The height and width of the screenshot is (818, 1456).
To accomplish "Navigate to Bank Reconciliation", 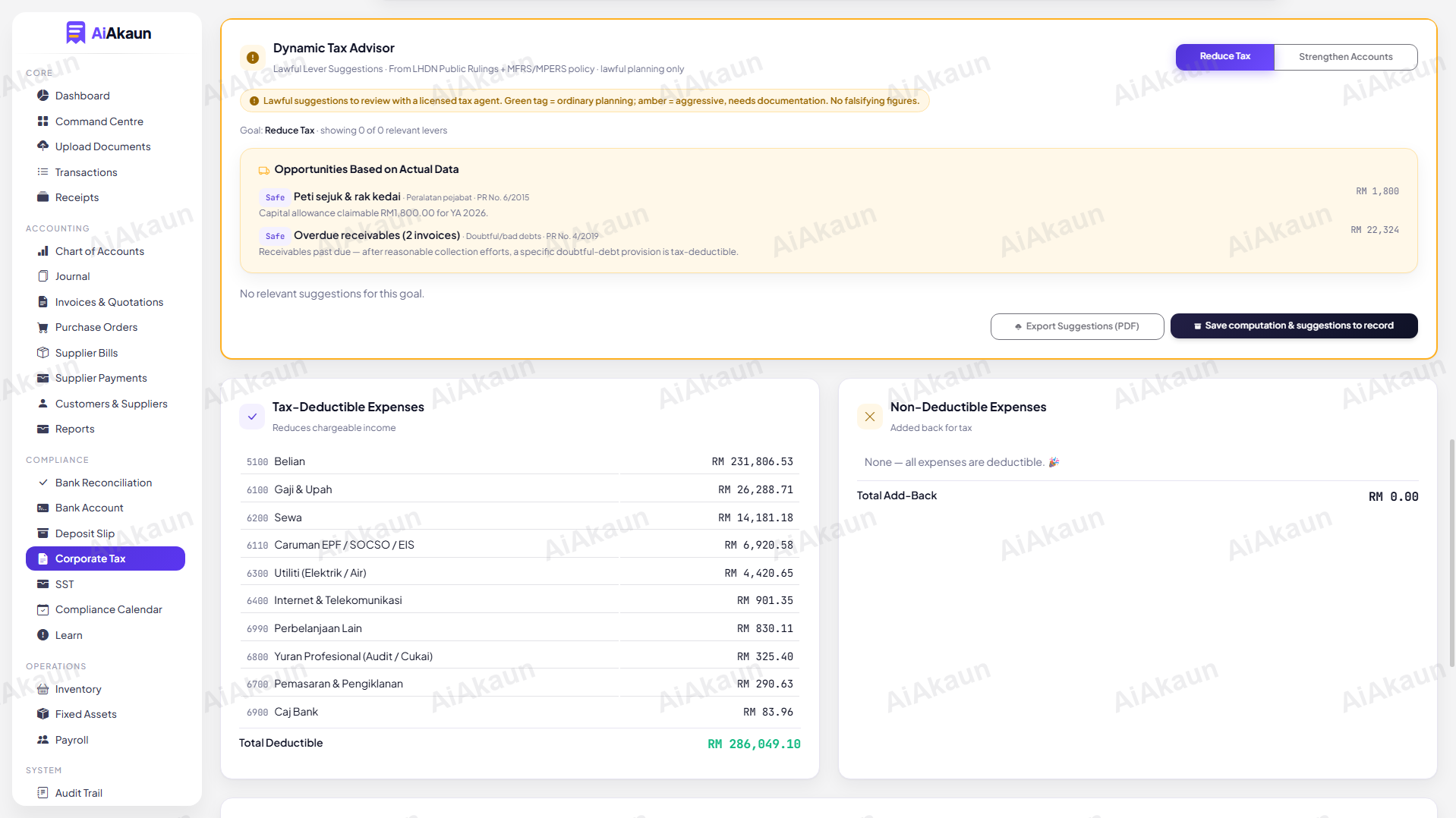I will click(106, 483).
